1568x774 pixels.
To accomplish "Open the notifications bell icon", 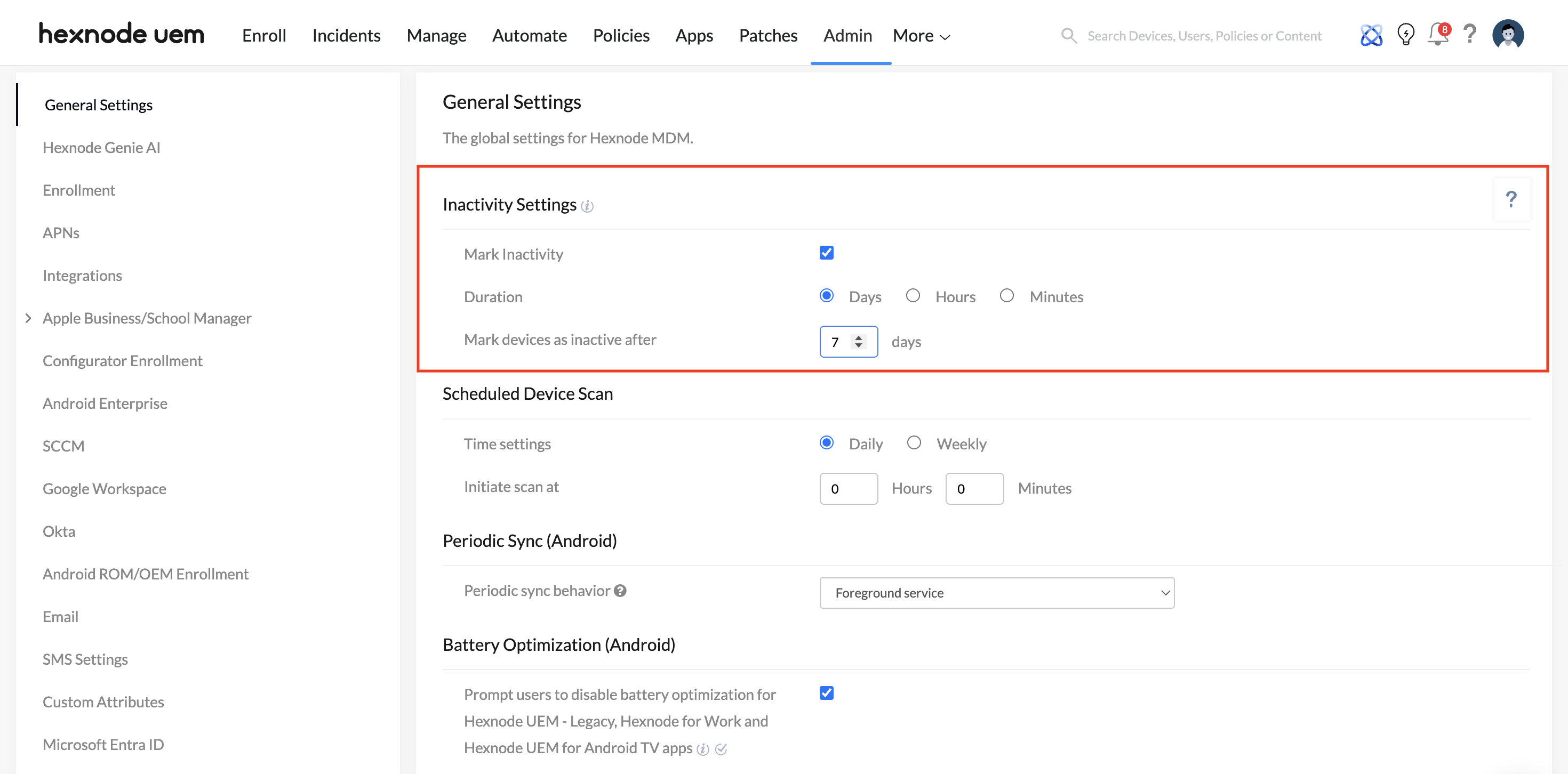I will pos(1438,35).
